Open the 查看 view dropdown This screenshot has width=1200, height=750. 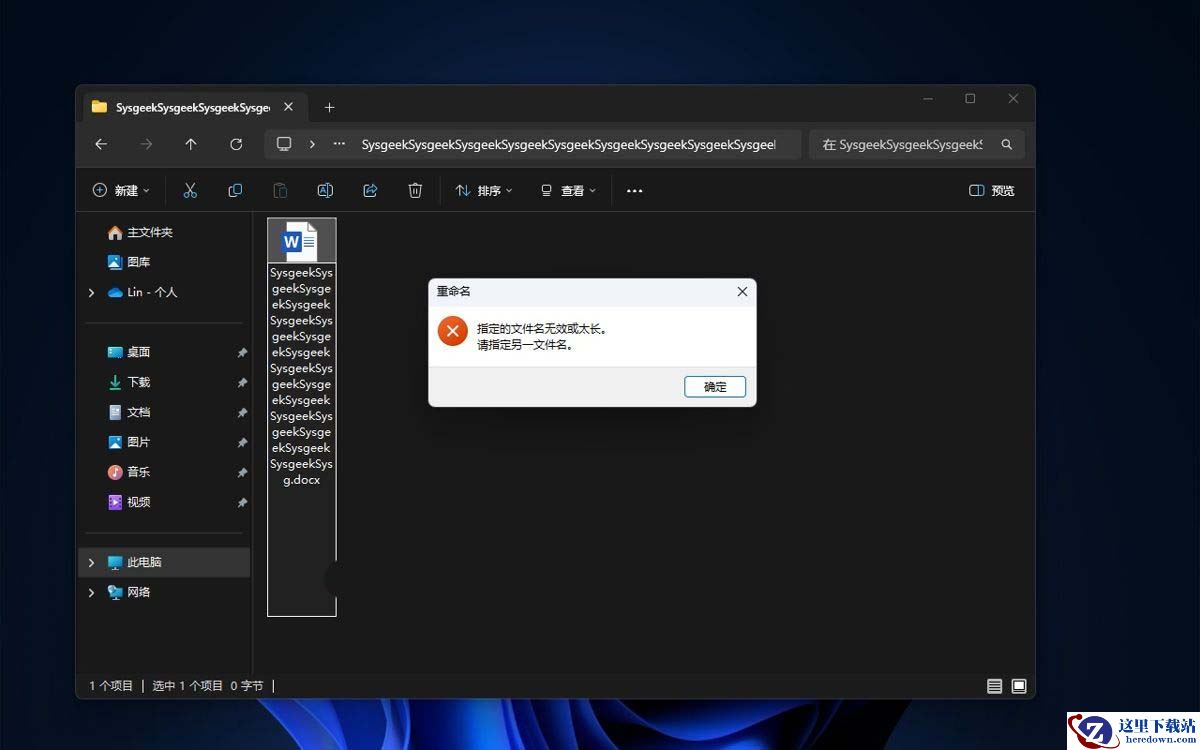[x=568, y=190]
